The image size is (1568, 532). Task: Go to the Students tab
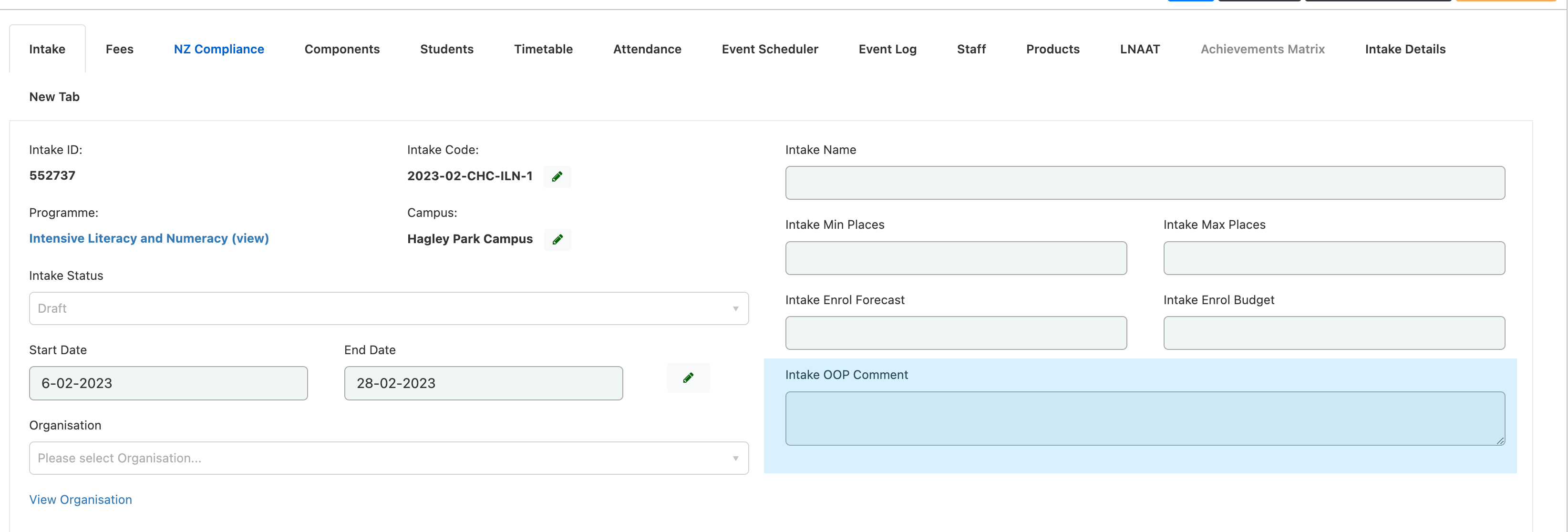(447, 49)
